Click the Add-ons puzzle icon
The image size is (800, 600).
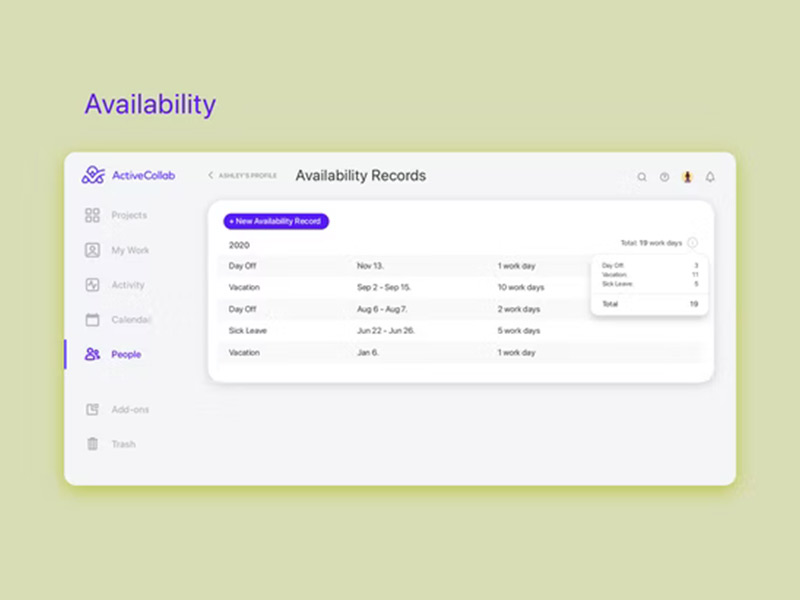point(92,409)
